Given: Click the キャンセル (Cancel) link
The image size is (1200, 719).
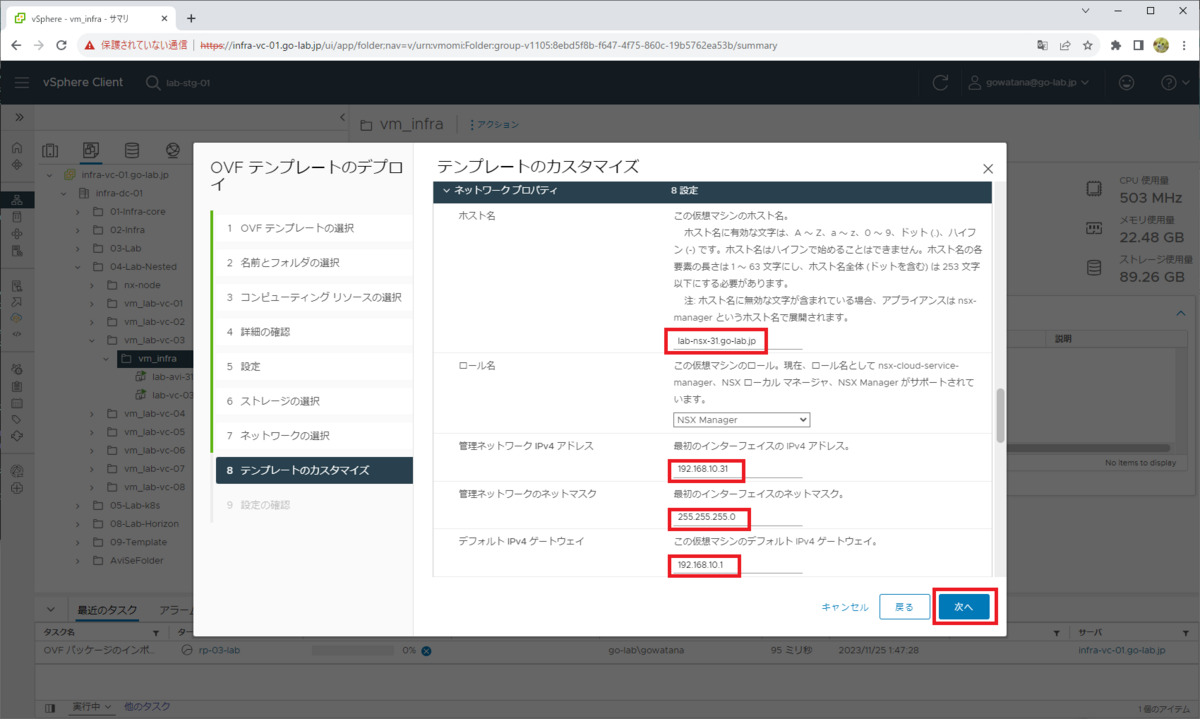Looking at the screenshot, I should point(845,607).
